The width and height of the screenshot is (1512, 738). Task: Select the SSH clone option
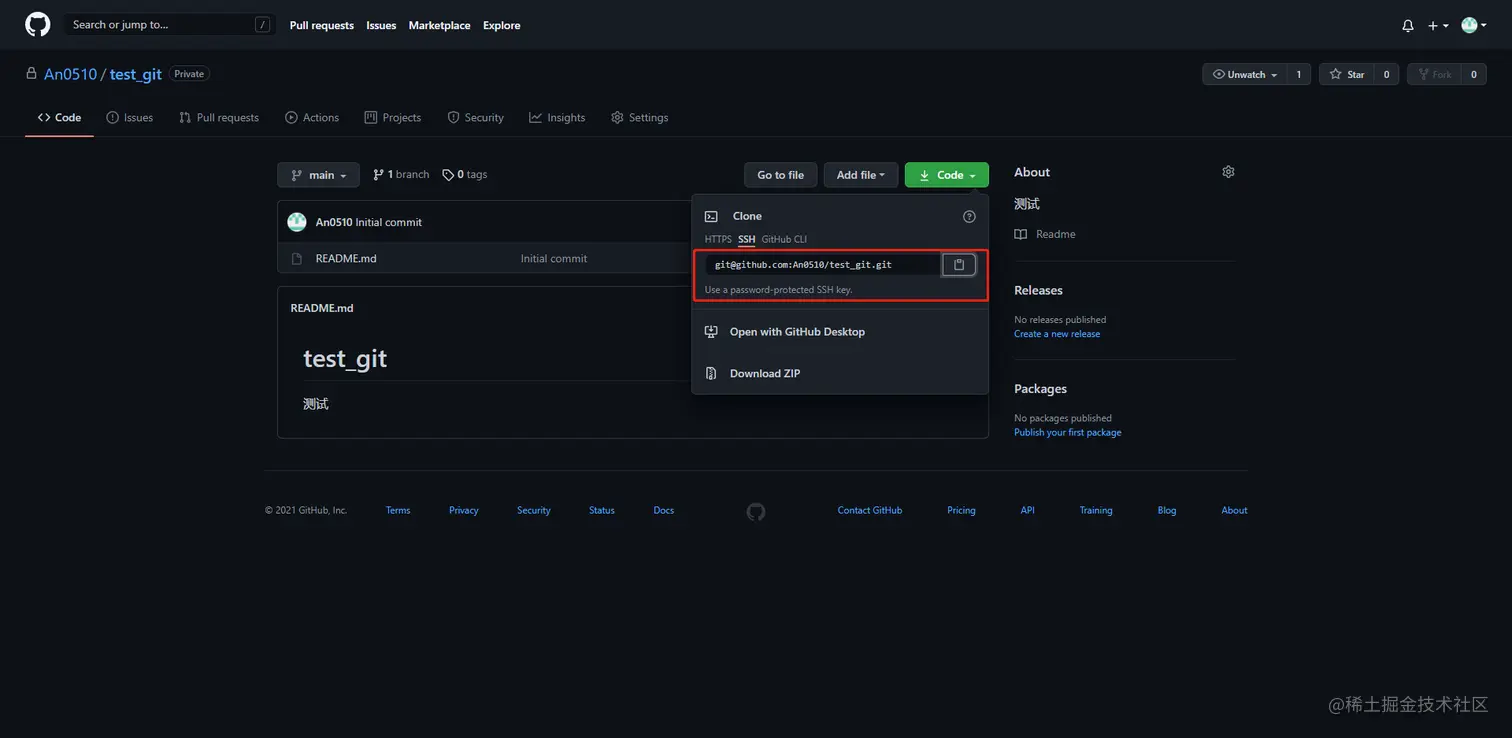tap(747, 239)
